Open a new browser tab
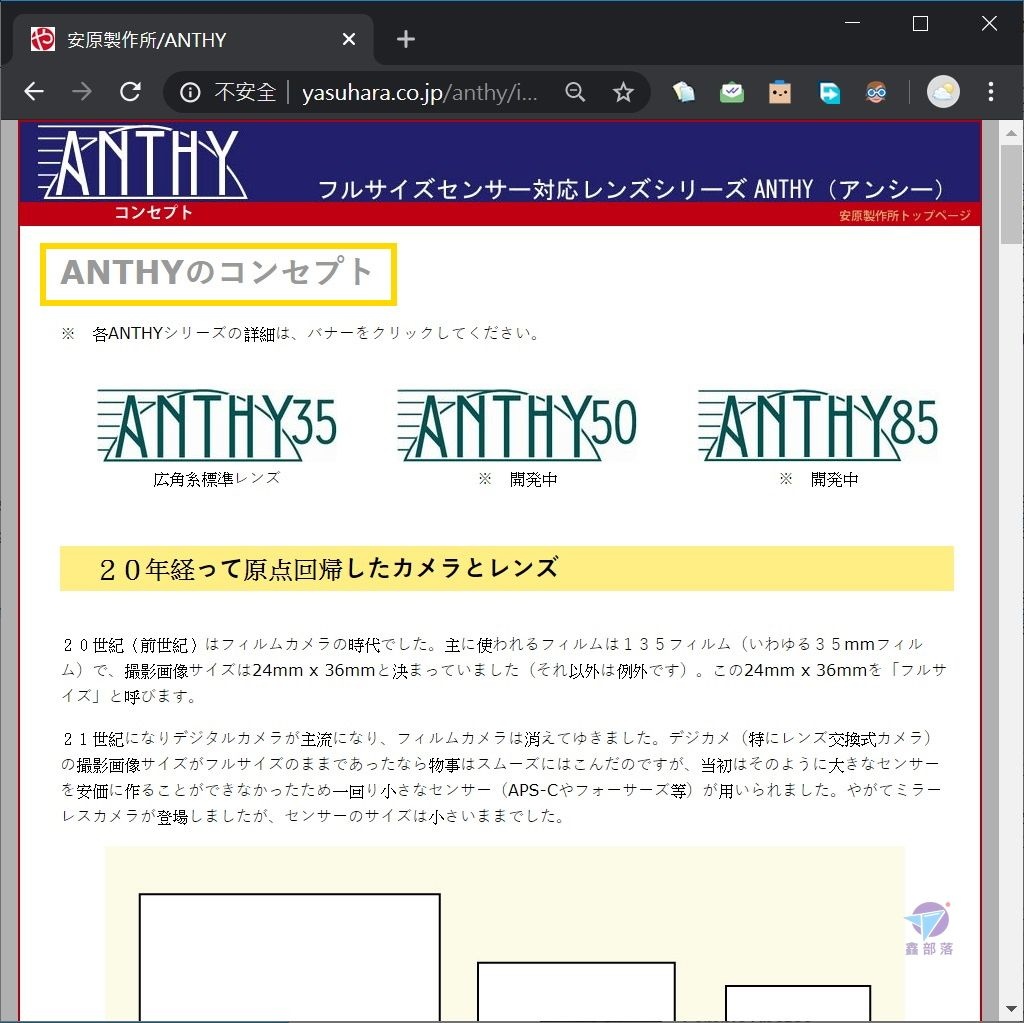1024x1023 pixels. (x=406, y=39)
